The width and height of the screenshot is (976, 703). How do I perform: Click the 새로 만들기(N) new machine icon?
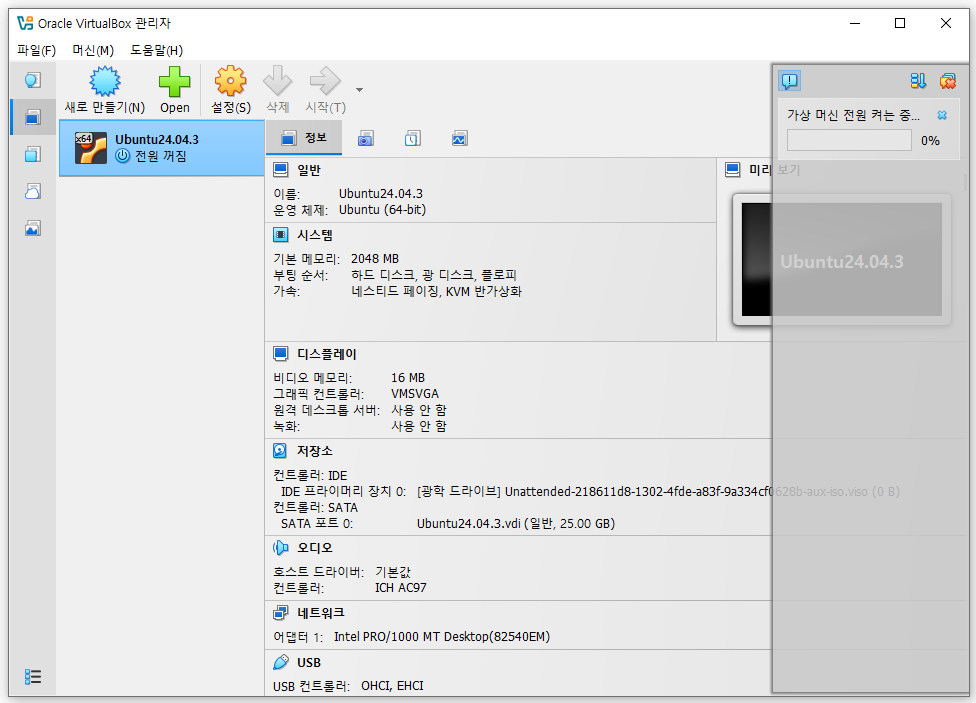[x=105, y=82]
